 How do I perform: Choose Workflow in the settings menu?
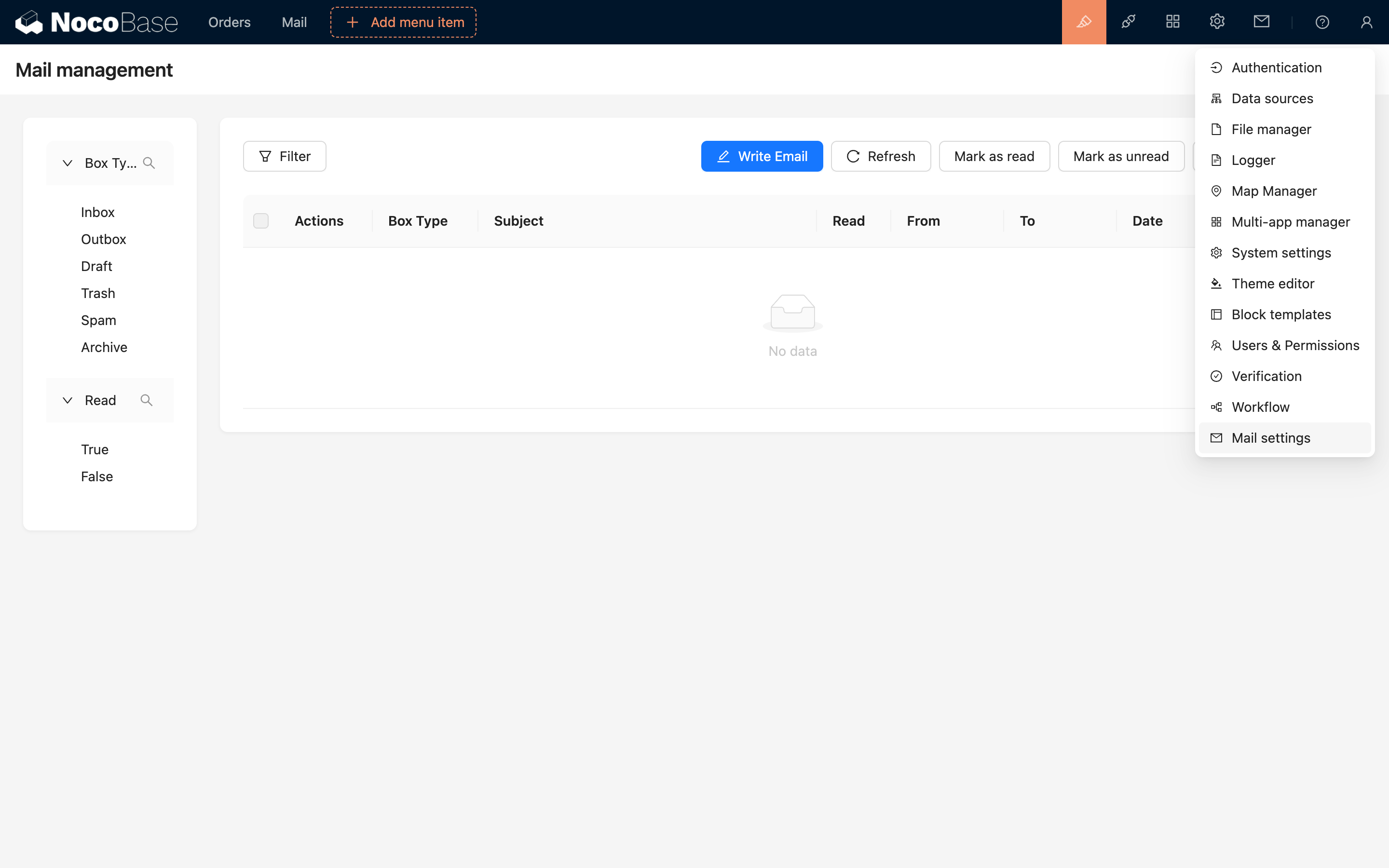point(1260,407)
